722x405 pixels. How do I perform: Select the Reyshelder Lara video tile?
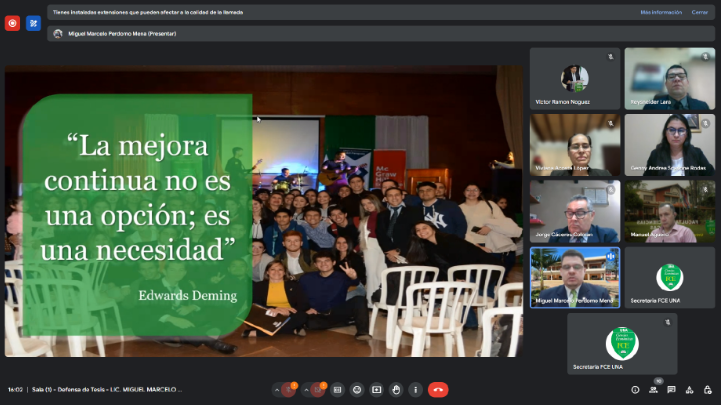670,79
